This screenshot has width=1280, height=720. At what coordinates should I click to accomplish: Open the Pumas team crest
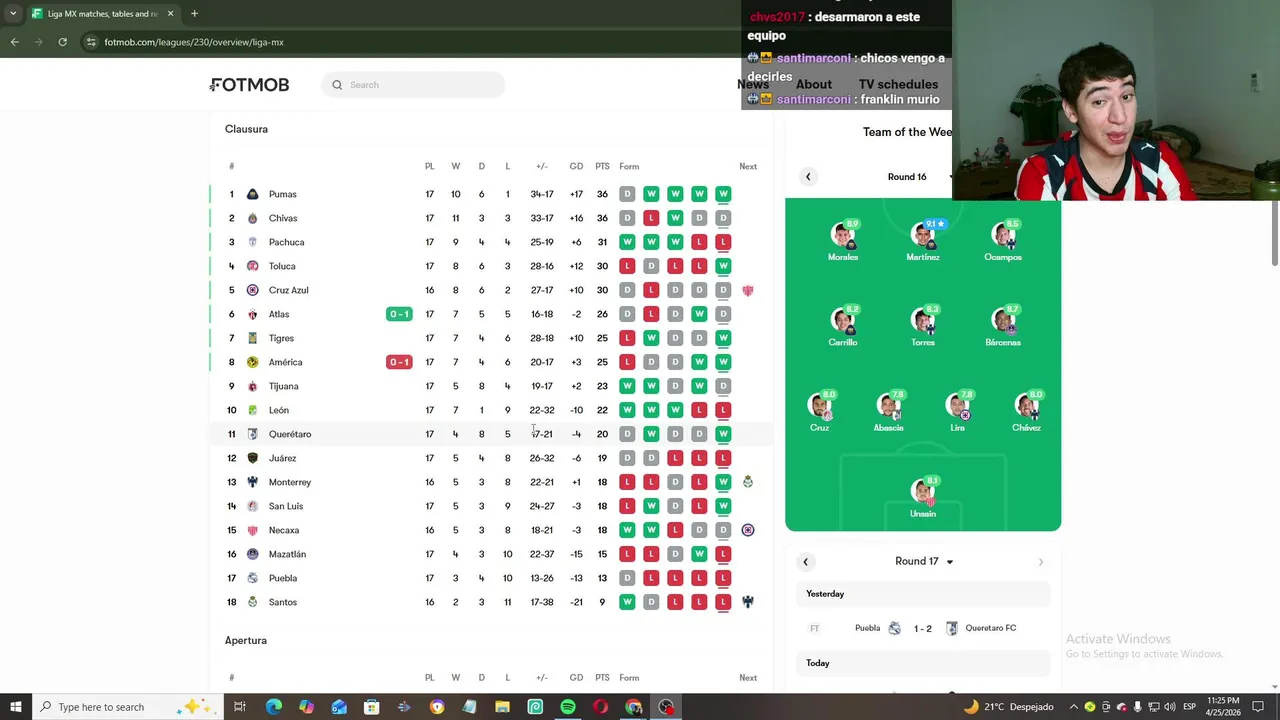click(x=252, y=194)
